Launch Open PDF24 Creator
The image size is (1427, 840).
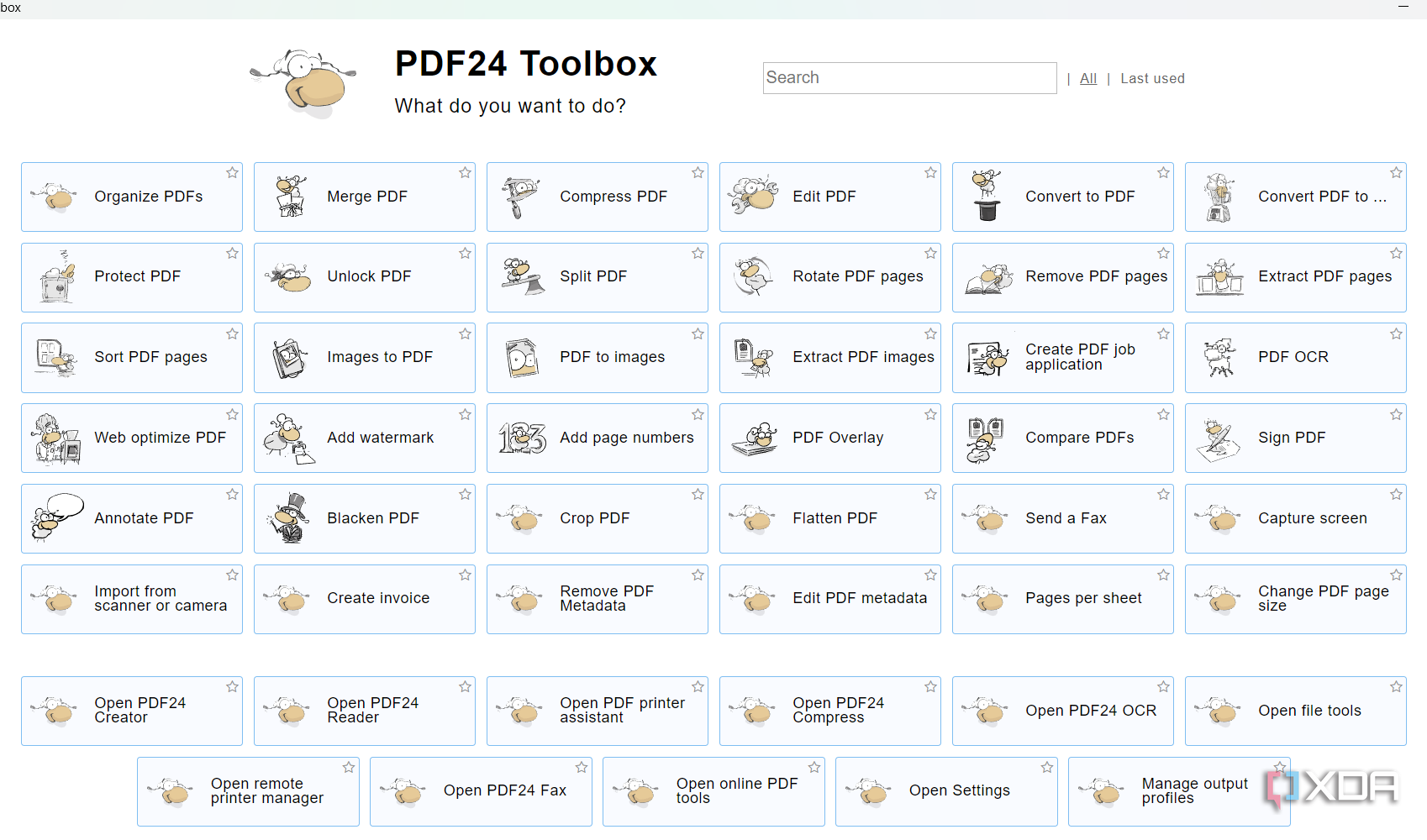click(x=131, y=711)
